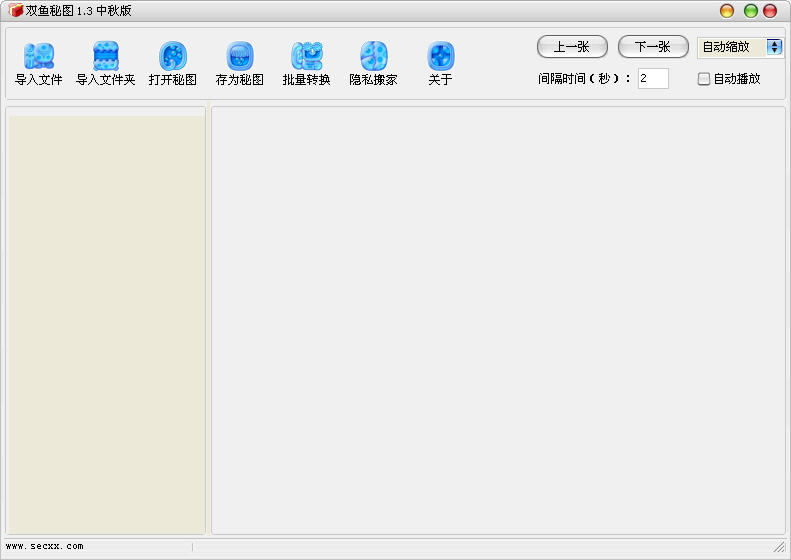Image resolution: width=791 pixels, height=560 pixels.
Task: Minimize window with the orange button
Action: (x=727, y=11)
